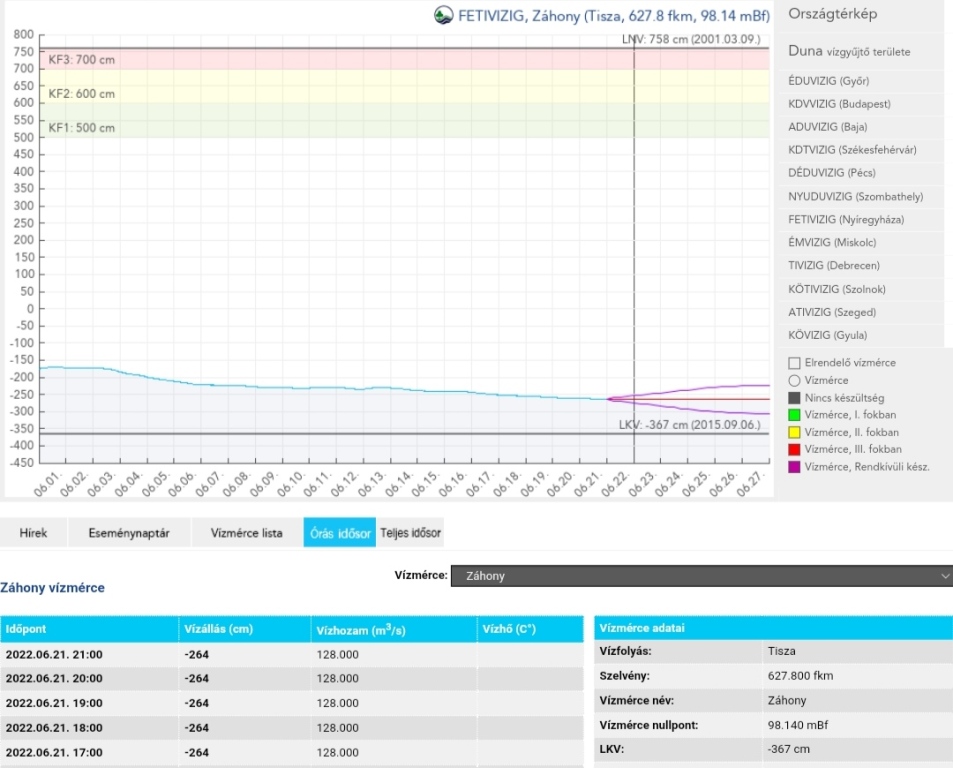Click the FETIVIZIG logo icon in chart title
Viewport: 953px width, 768px height.
(x=444, y=15)
